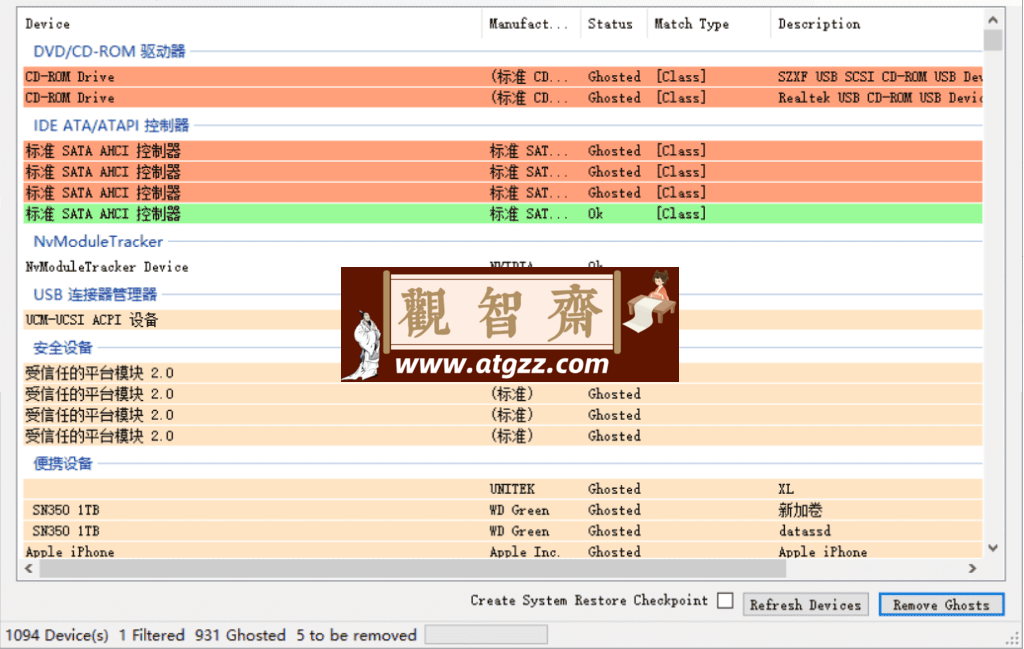Click the vertical scrollbar down arrow
This screenshot has width=1024, height=649.
point(993,548)
